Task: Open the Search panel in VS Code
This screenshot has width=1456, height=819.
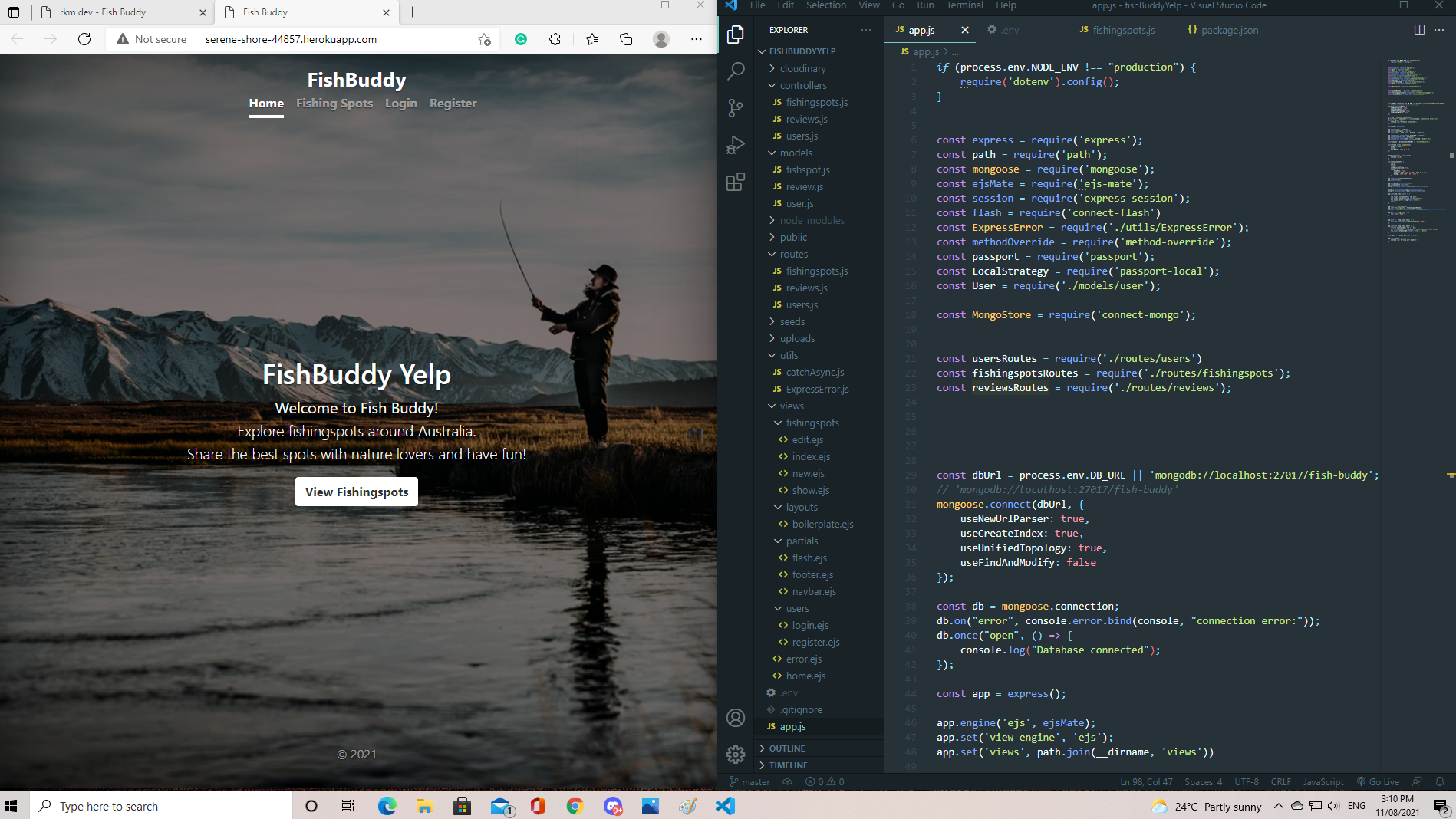Action: (735, 70)
